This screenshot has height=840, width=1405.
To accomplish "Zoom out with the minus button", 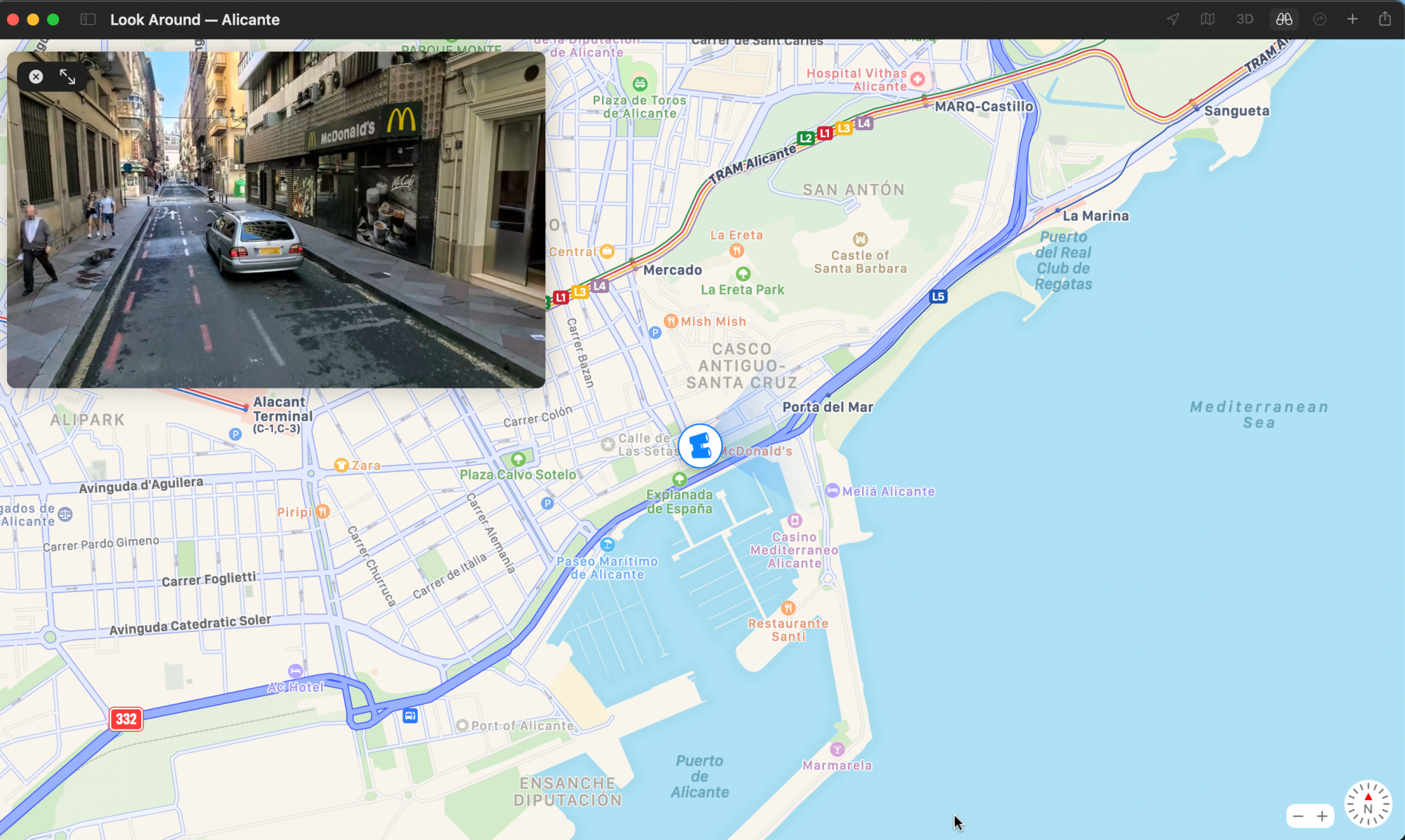I will [x=1298, y=816].
